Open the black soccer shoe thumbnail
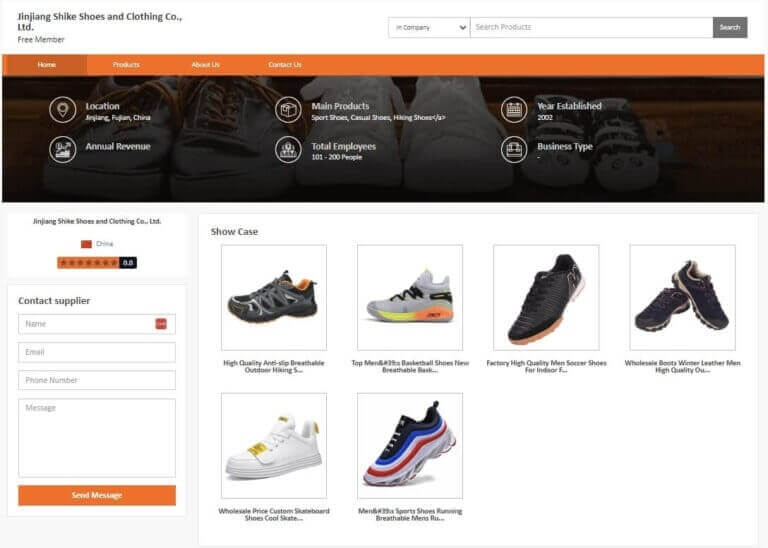 [x=546, y=298]
